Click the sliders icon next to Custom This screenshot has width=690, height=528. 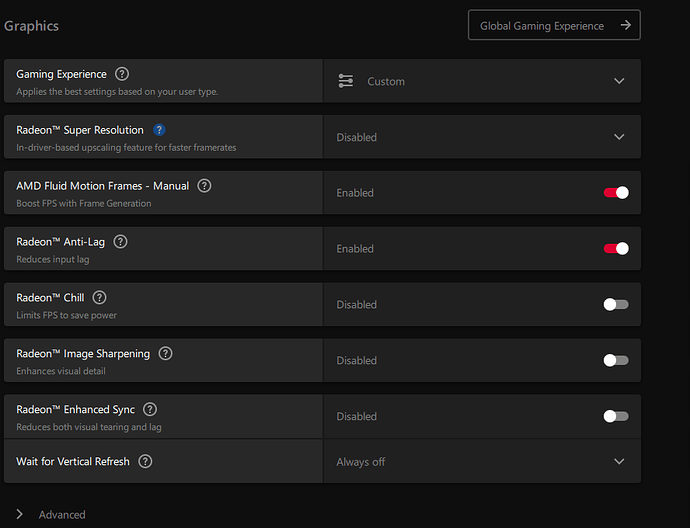click(346, 81)
